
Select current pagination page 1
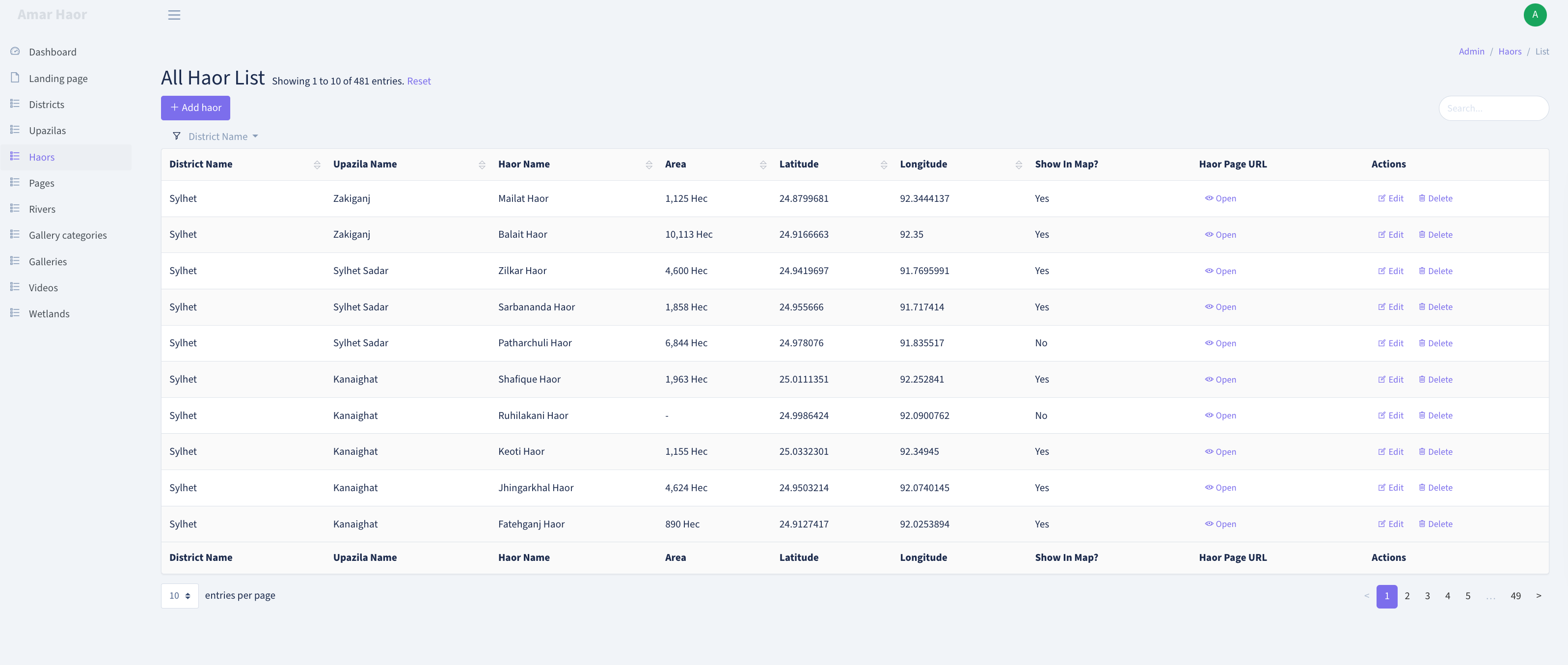pos(1387,596)
